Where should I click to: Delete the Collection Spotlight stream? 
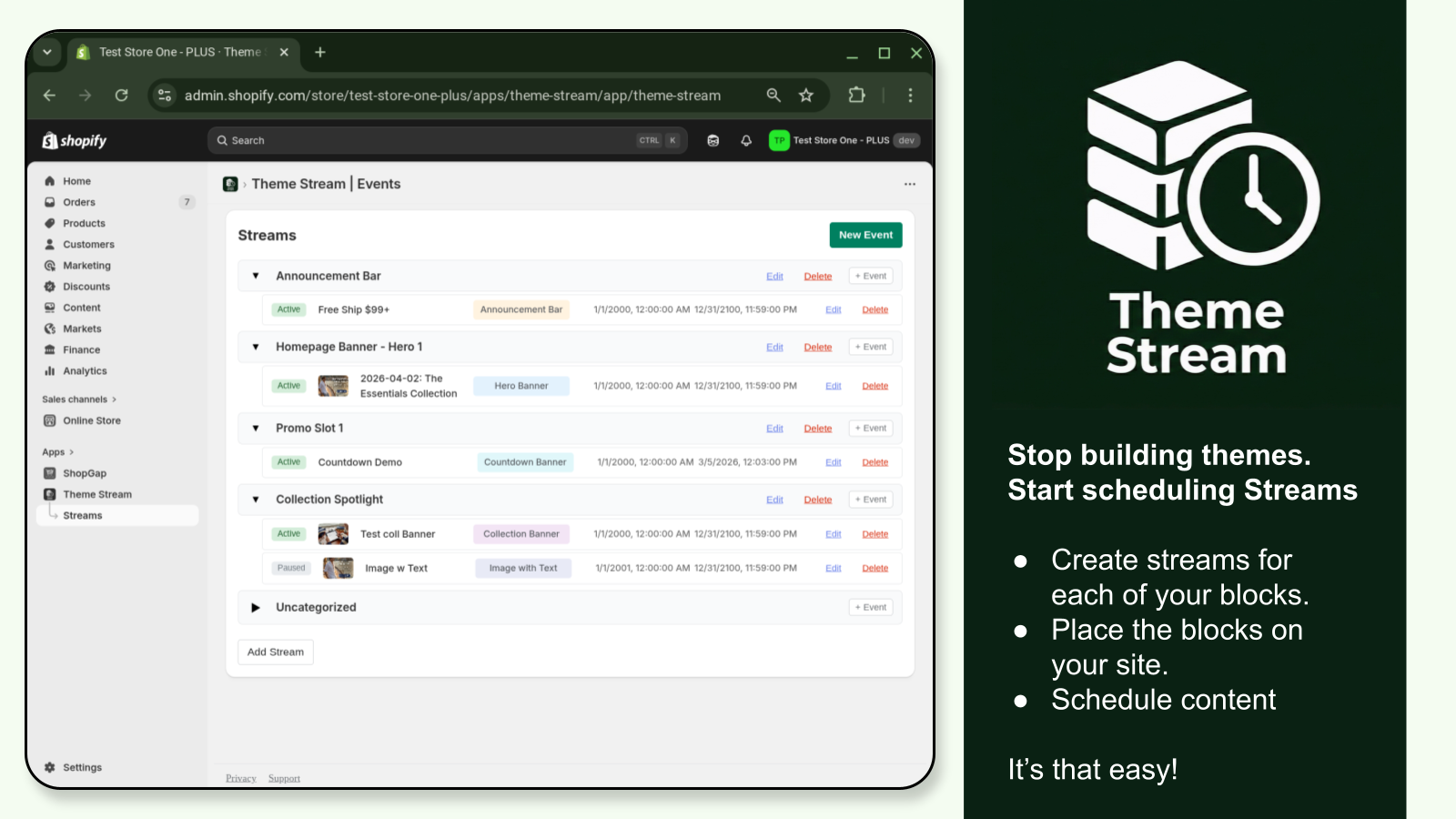click(x=818, y=500)
